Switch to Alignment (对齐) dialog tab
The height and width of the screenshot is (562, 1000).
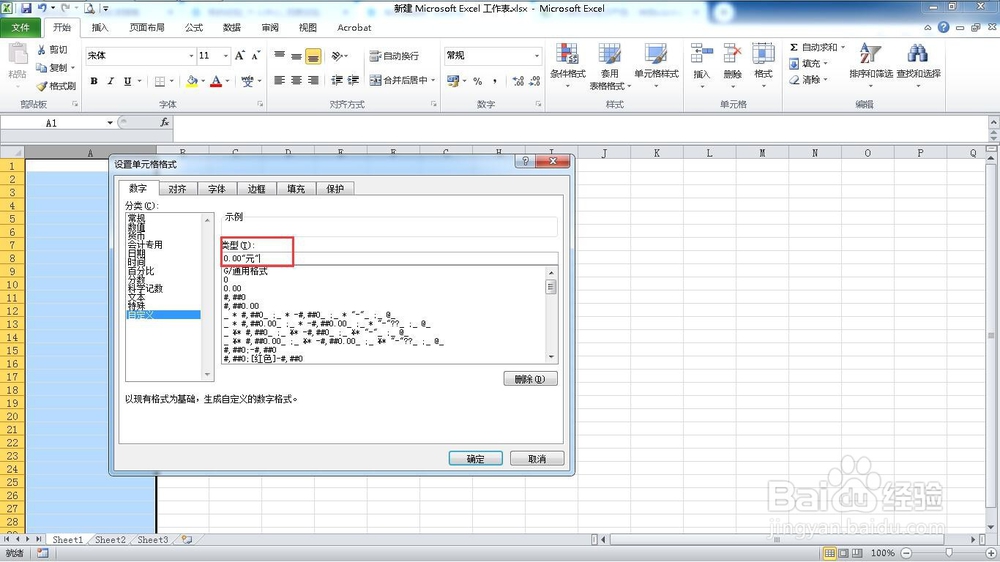pyautogui.click(x=177, y=189)
